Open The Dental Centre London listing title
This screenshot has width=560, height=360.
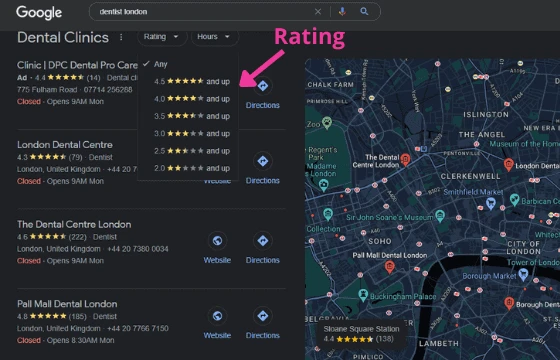pyautogui.click(x=74, y=224)
